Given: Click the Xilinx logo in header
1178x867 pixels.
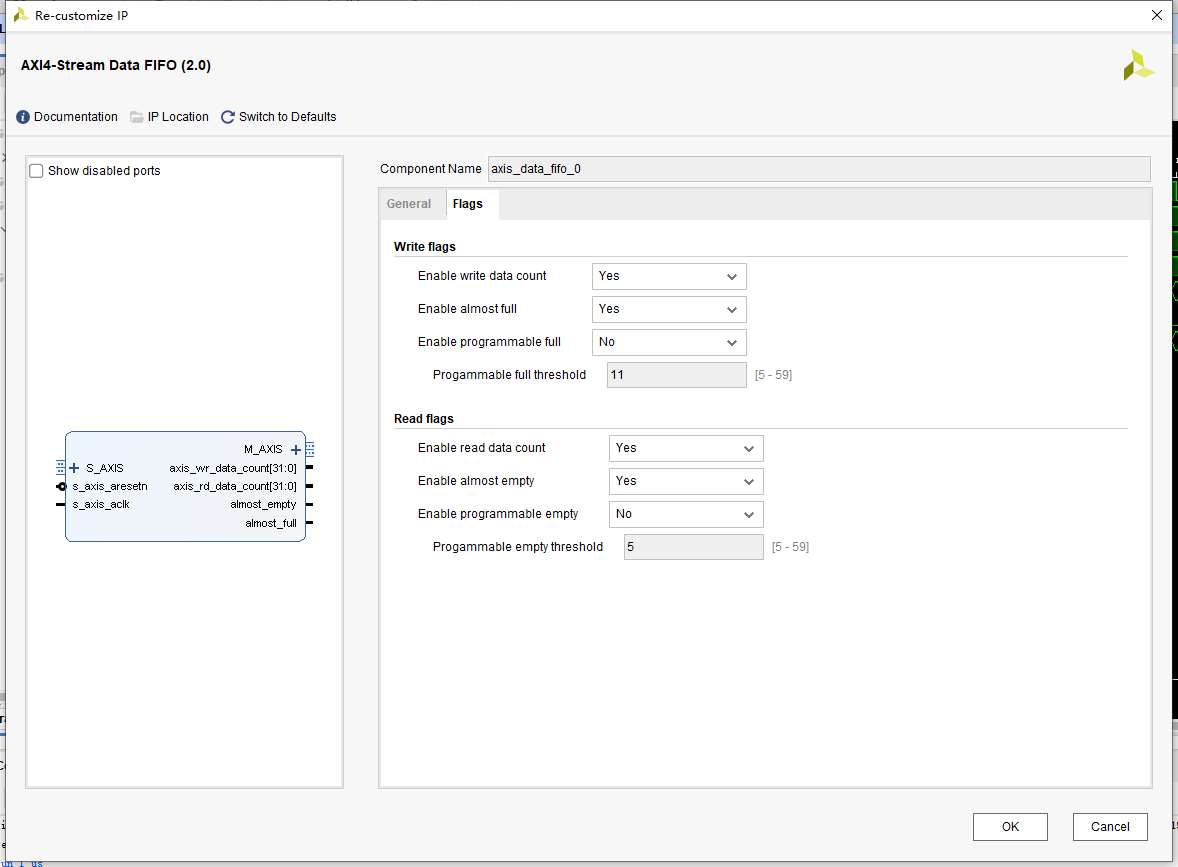Looking at the screenshot, I should (x=1138, y=65).
